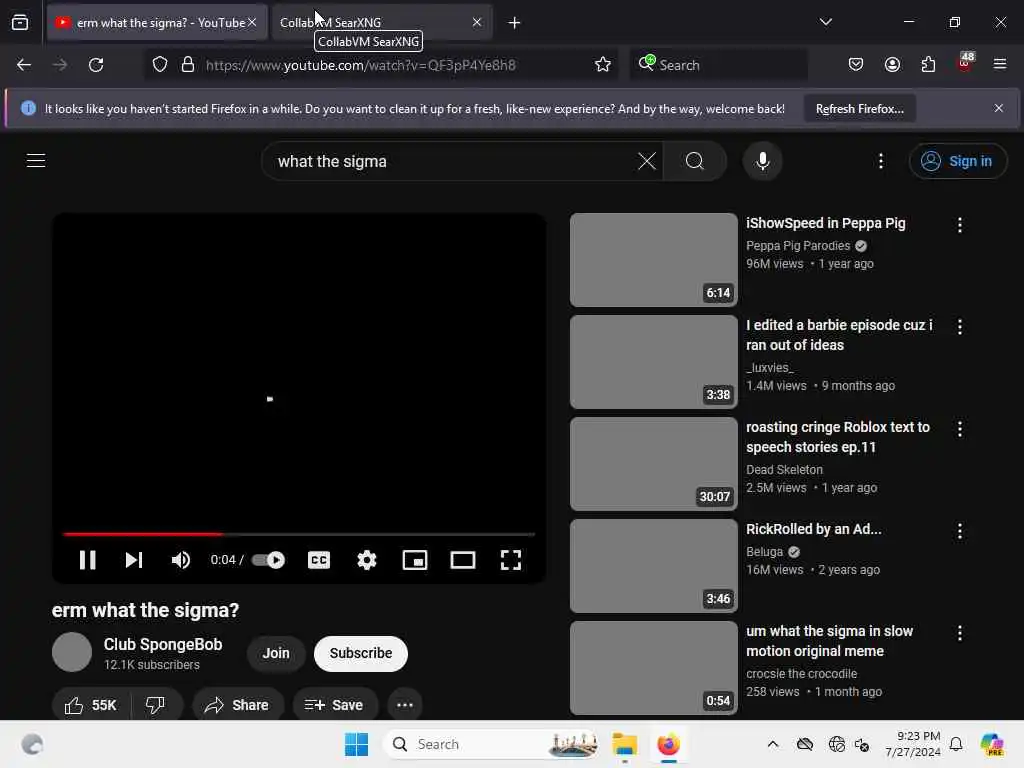The height and width of the screenshot is (768, 1024).
Task: Open a new Firefox tab
Action: 515,23
